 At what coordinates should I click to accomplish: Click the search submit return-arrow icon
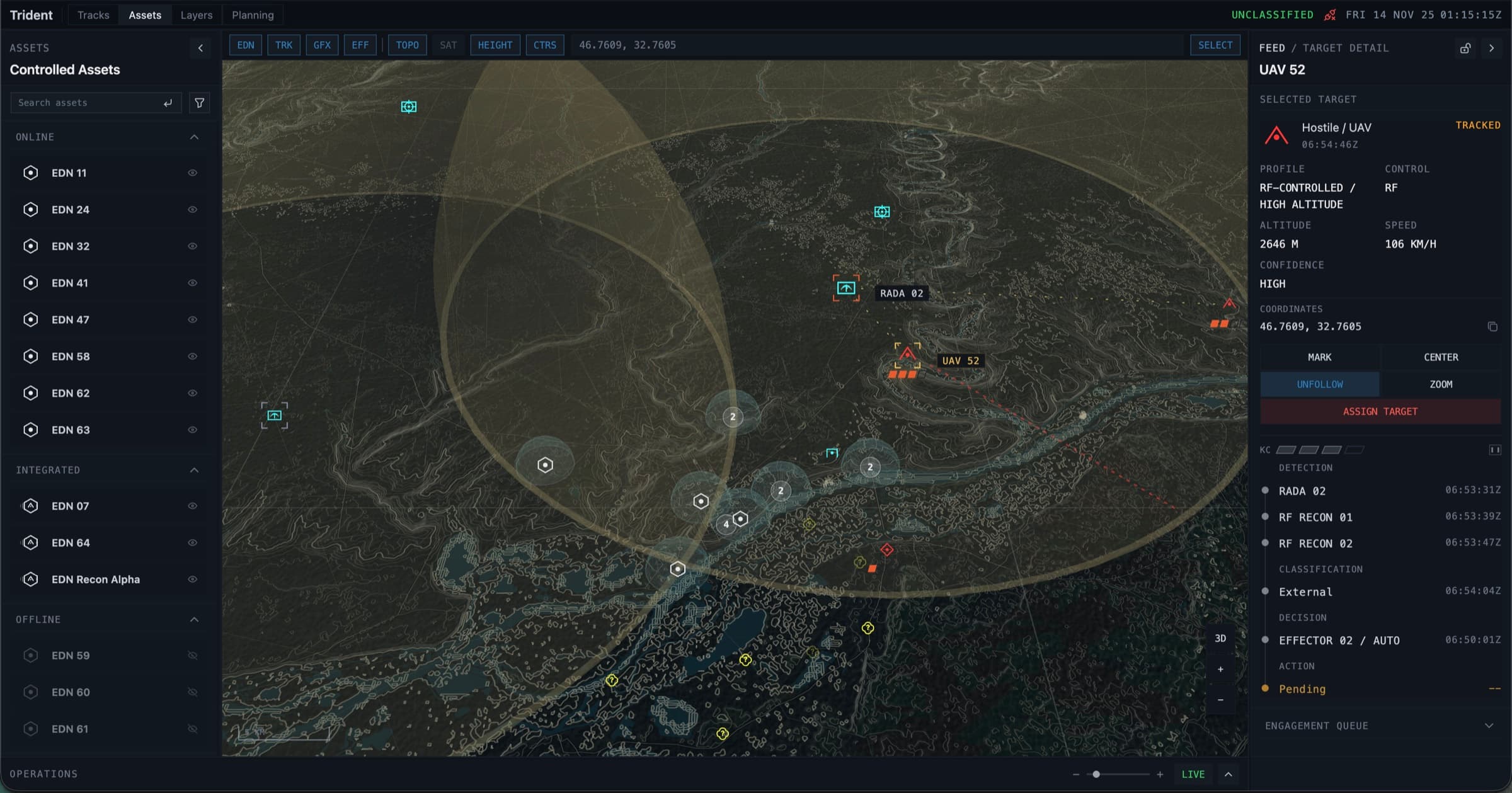coord(168,103)
